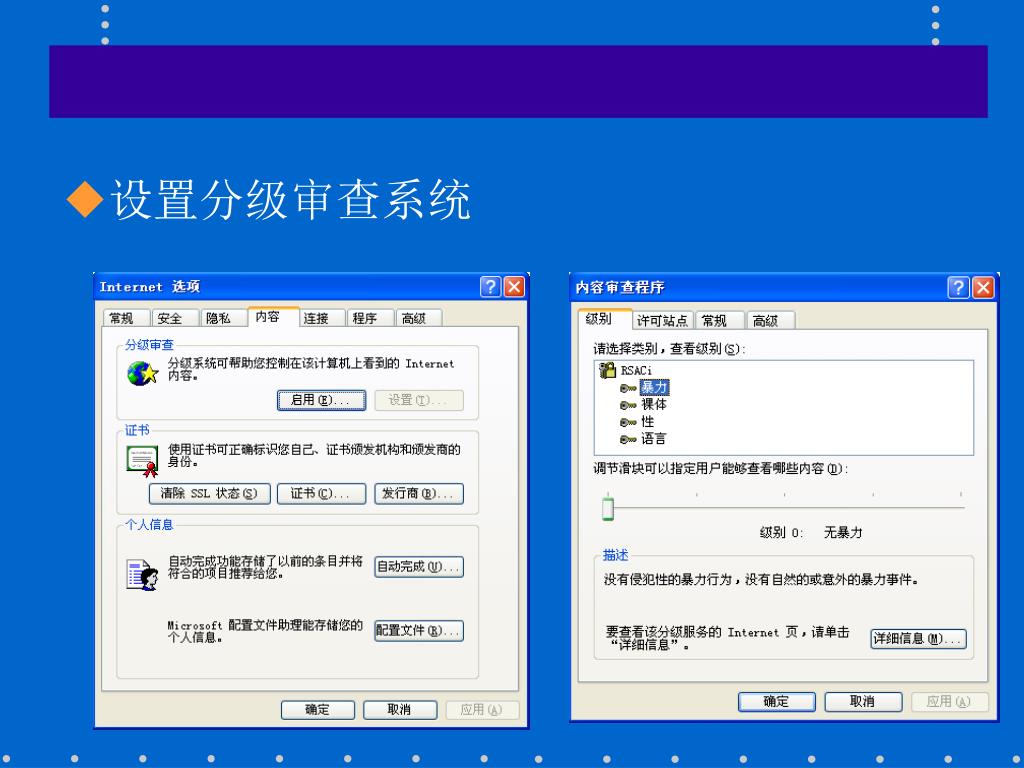Click the RSACi category icon
The width and height of the screenshot is (1024, 768).
pos(607,370)
